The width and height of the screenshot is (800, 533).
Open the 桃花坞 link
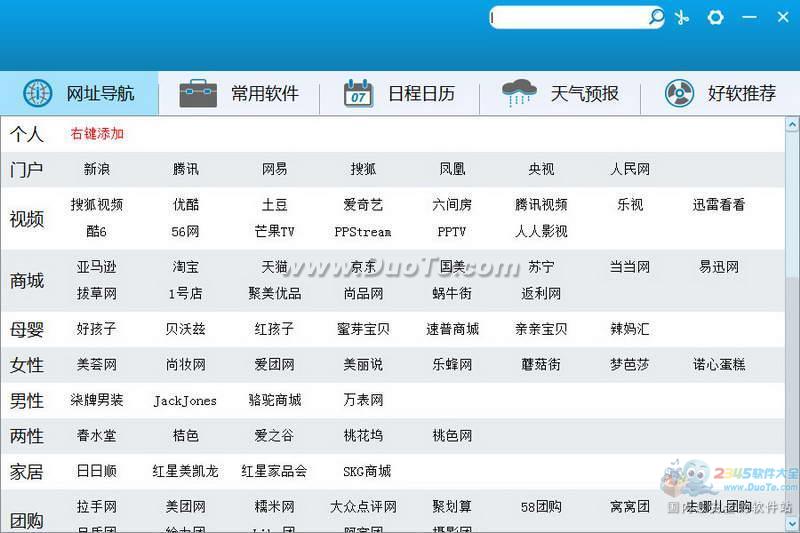click(x=363, y=436)
